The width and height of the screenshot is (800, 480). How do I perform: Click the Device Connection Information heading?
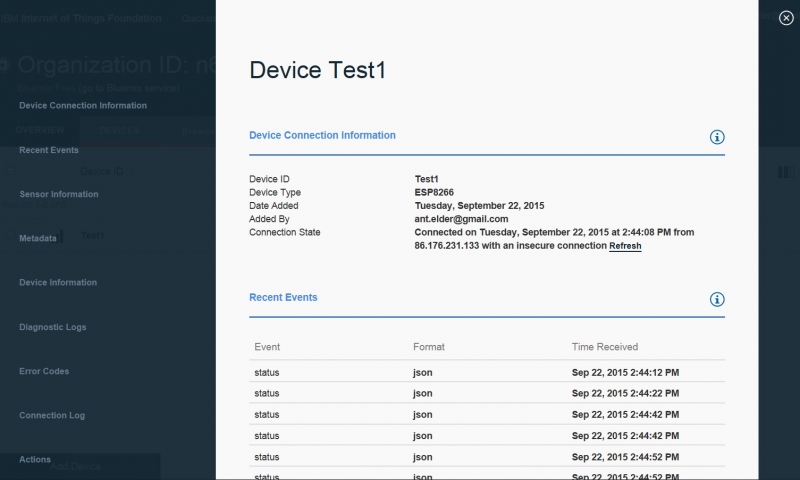click(x=322, y=135)
